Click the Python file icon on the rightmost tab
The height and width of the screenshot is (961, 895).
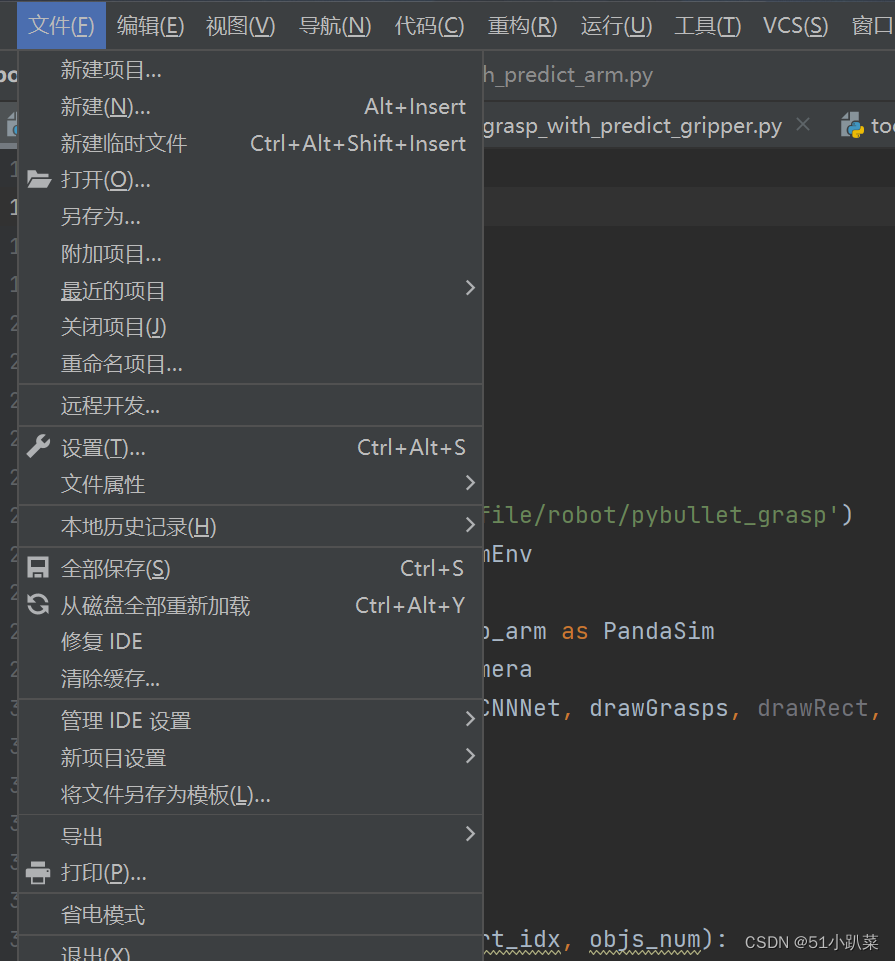[851, 125]
